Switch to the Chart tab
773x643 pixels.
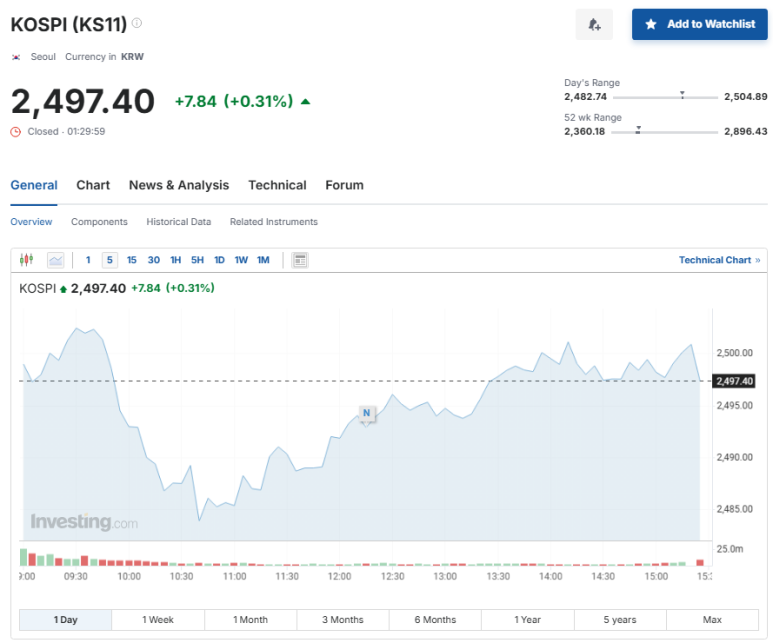pyautogui.click(x=93, y=185)
